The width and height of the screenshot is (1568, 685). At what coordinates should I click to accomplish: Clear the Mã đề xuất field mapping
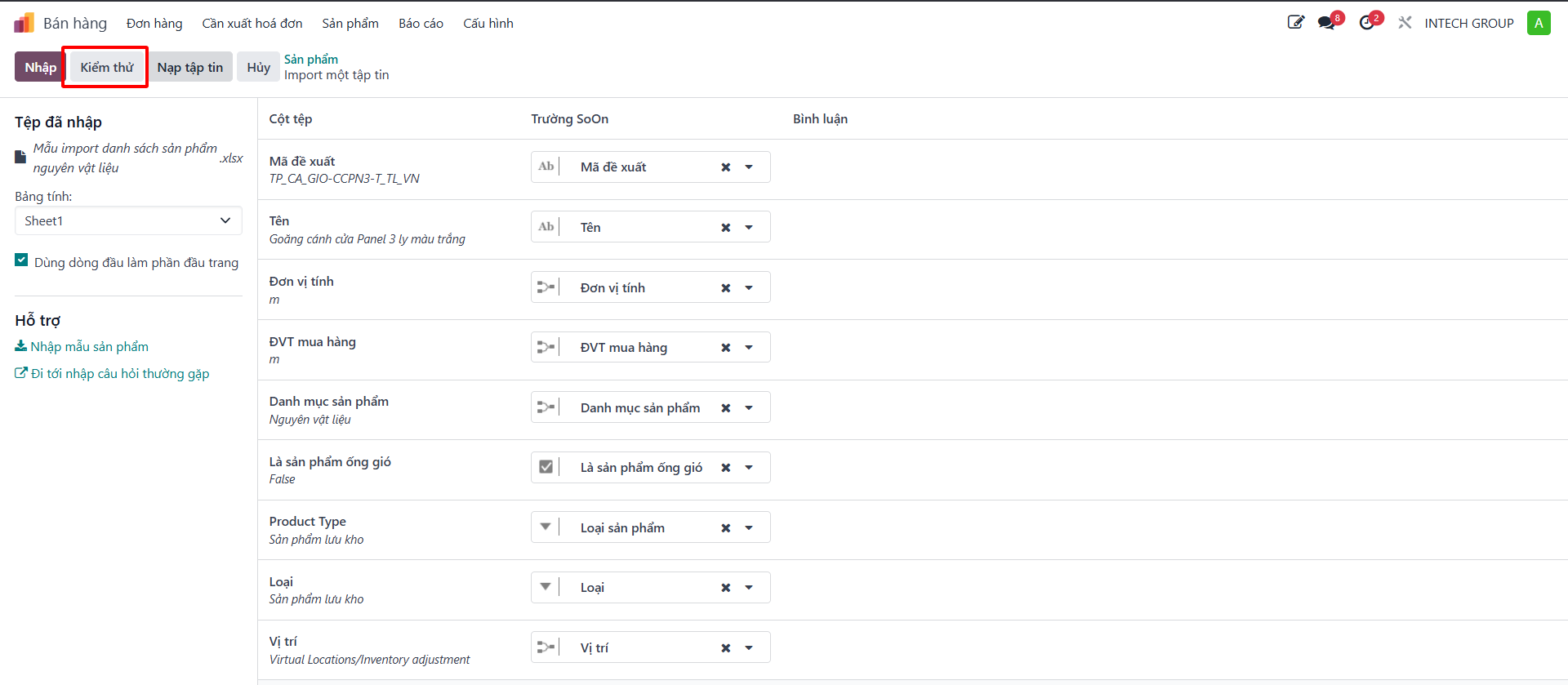[x=725, y=167]
